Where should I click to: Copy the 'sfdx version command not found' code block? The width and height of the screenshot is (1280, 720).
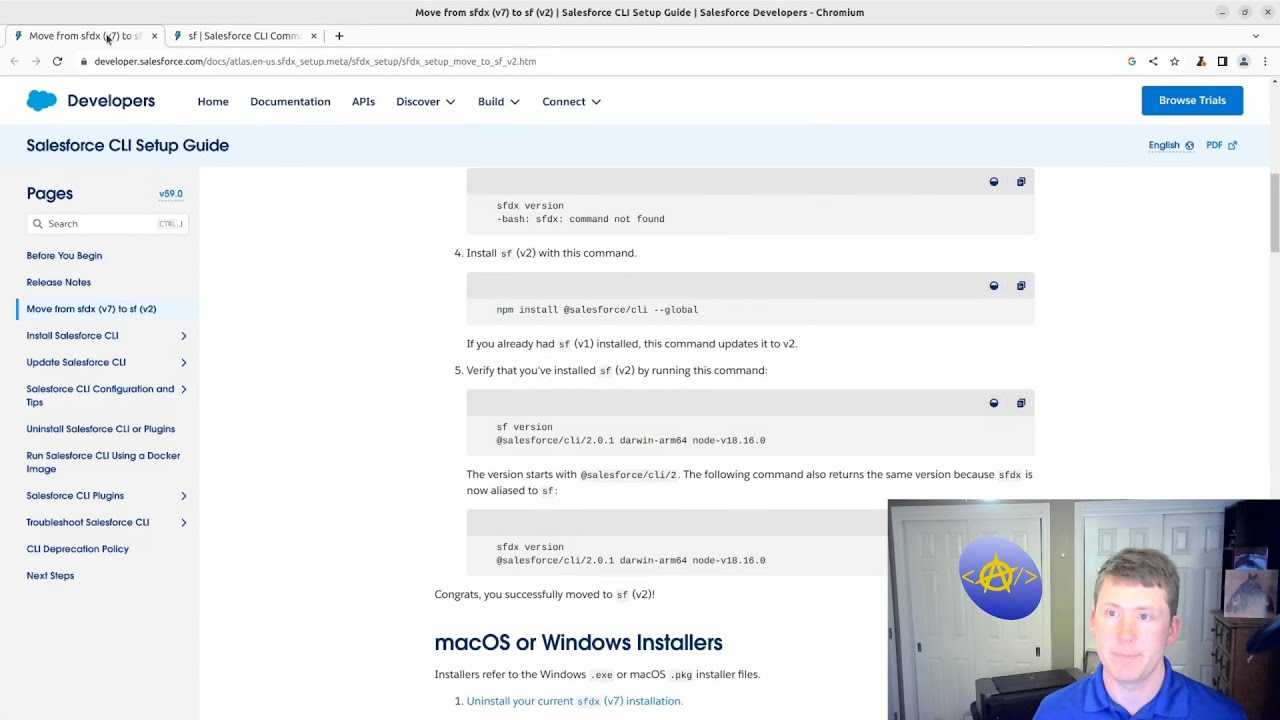(x=1021, y=182)
